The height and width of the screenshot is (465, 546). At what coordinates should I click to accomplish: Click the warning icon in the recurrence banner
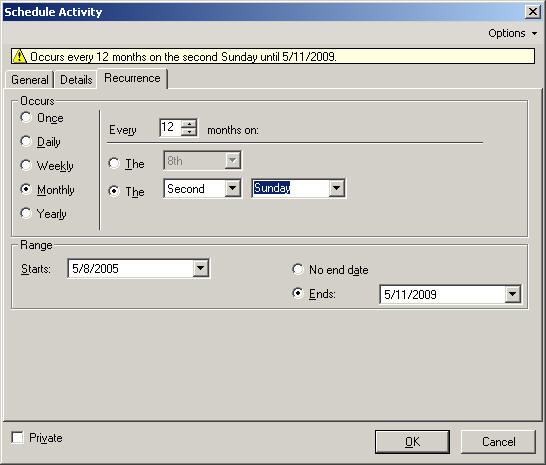pos(20,56)
